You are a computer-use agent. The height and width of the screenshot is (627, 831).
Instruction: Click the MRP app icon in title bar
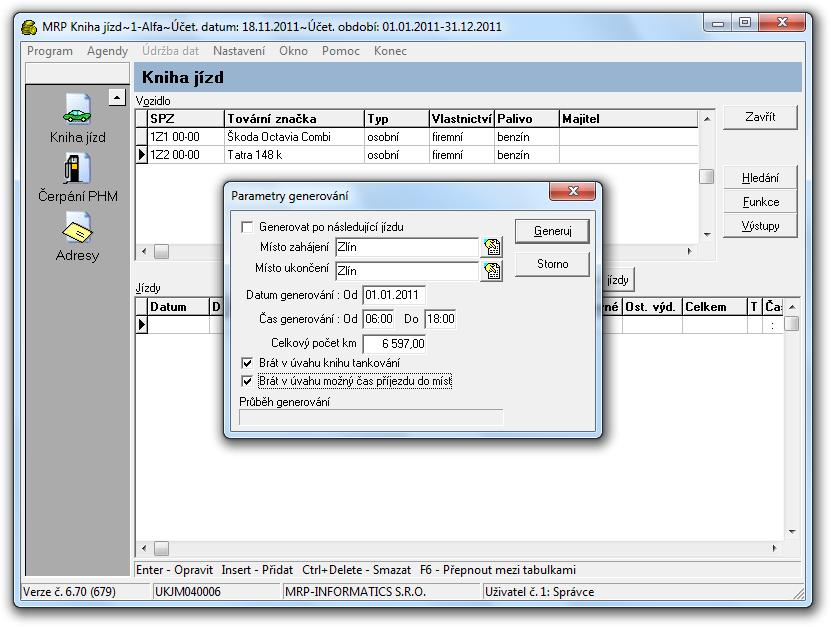click(29, 26)
